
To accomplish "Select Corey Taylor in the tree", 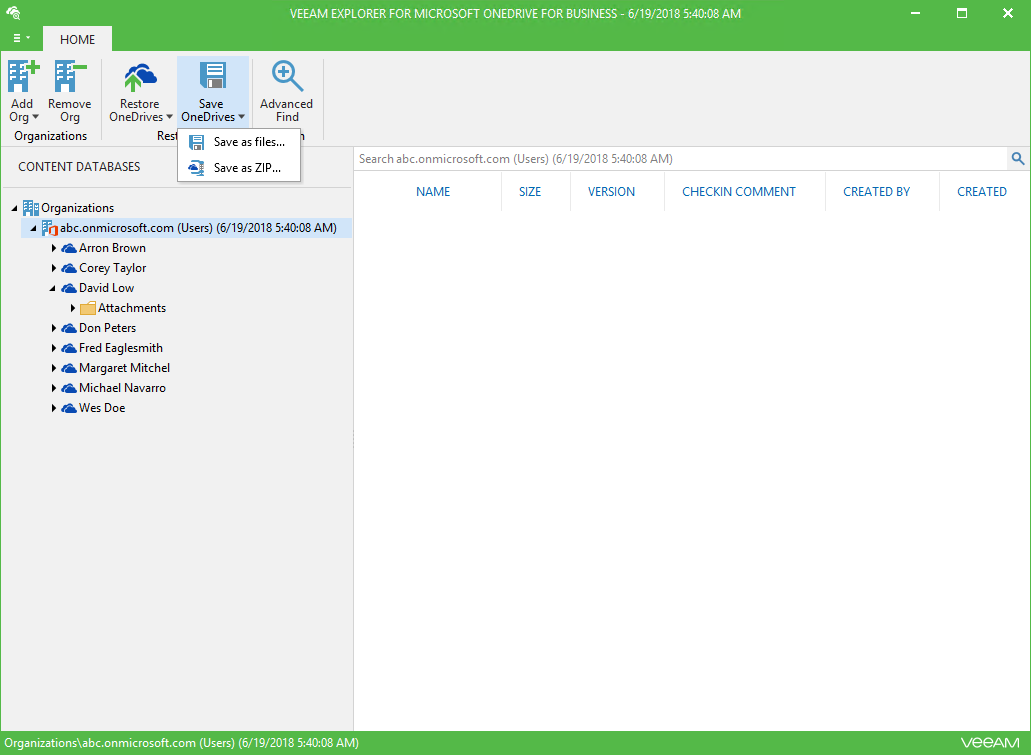I will (112, 268).
